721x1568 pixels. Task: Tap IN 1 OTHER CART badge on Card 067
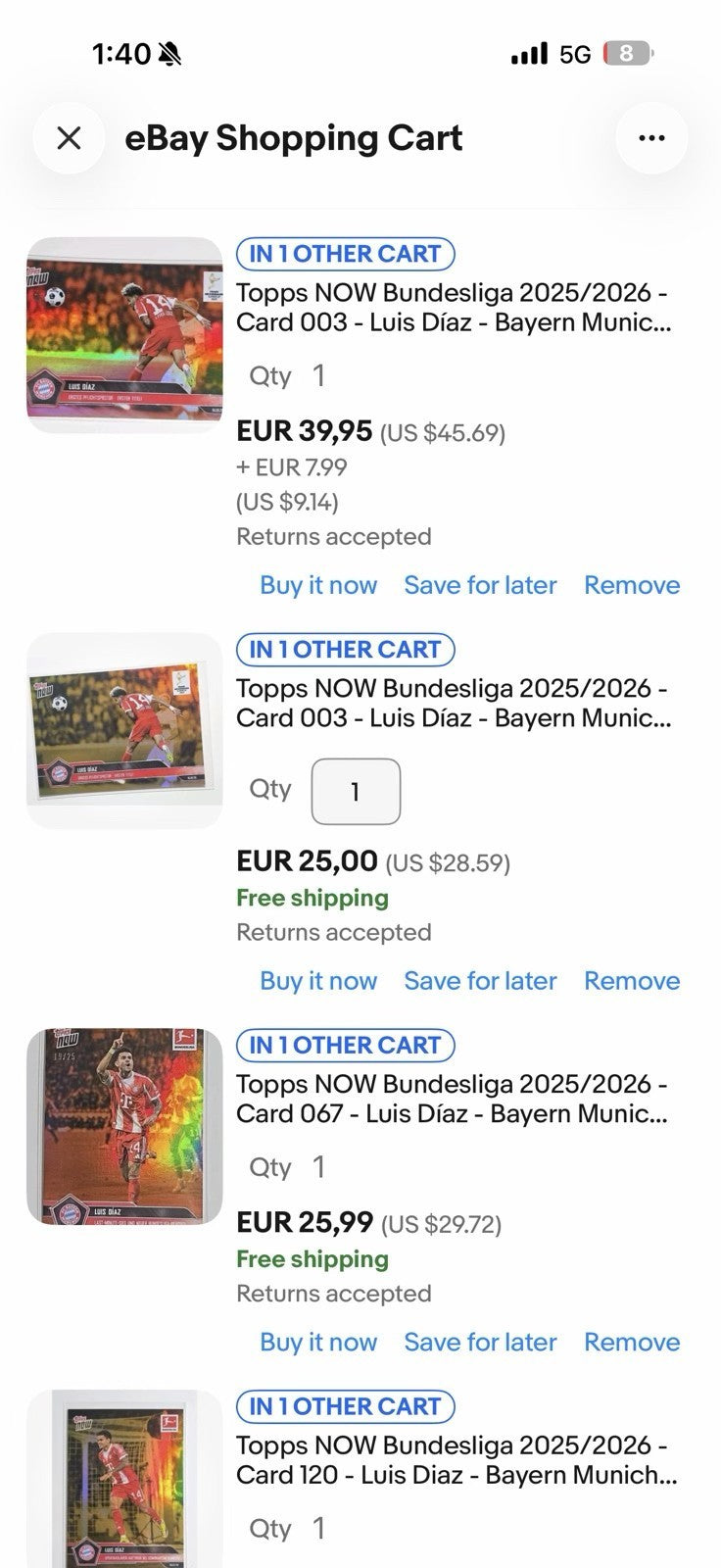(x=346, y=1046)
